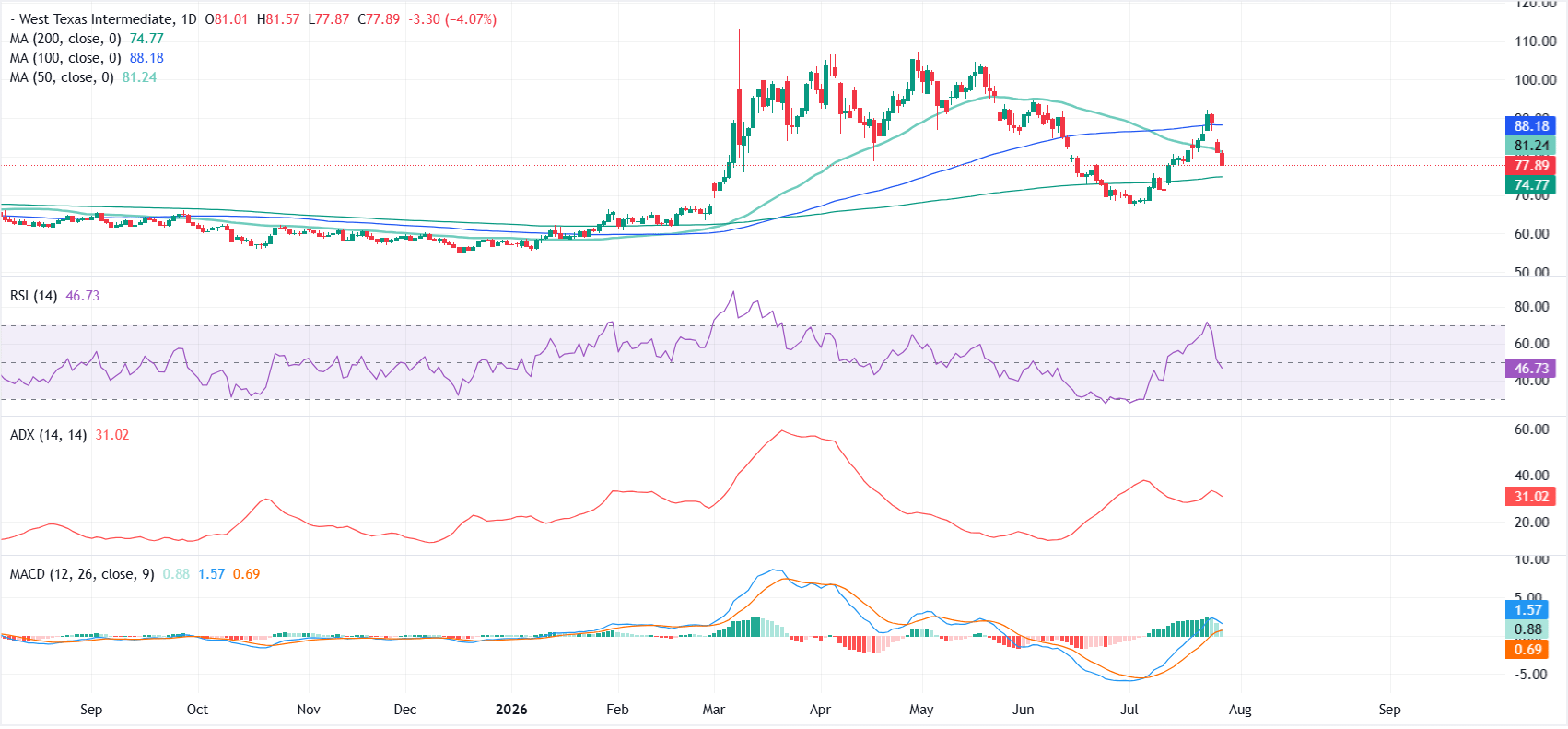Viewport: 1568px width, 729px height.
Task: Click the Jul label on time axis
Action: [1129, 710]
